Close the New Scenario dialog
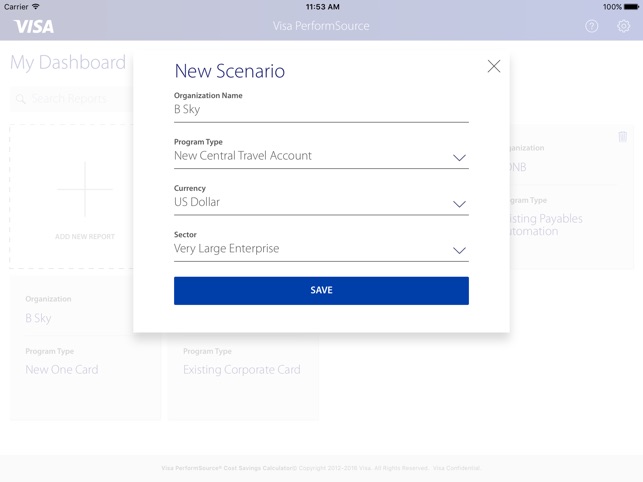Image resolution: width=643 pixels, height=482 pixels. pos(494,66)
